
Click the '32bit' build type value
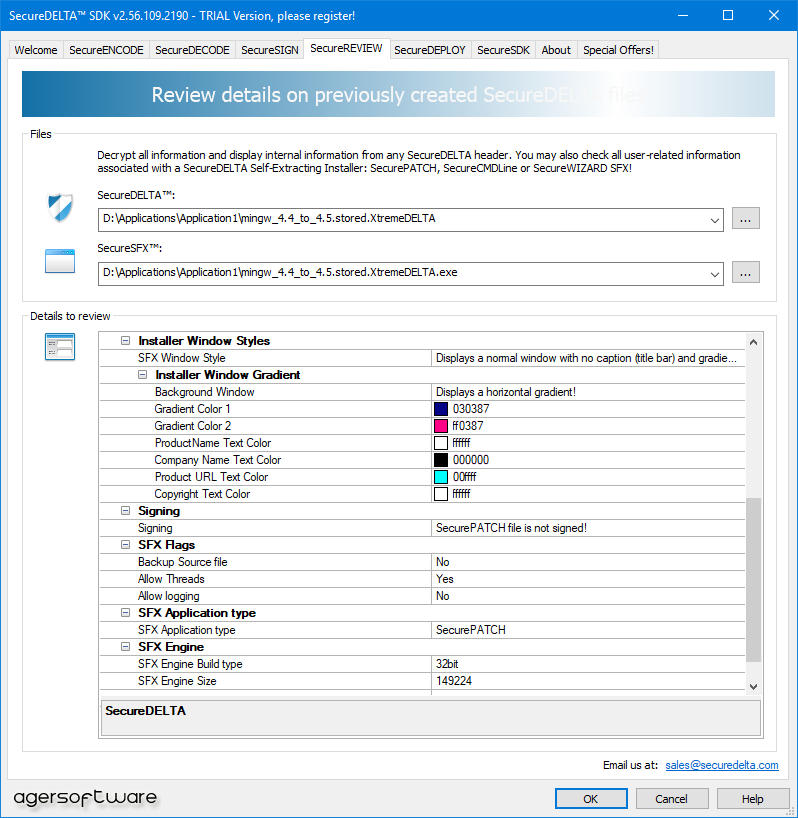pyautogui.click(x=447, y=664)
